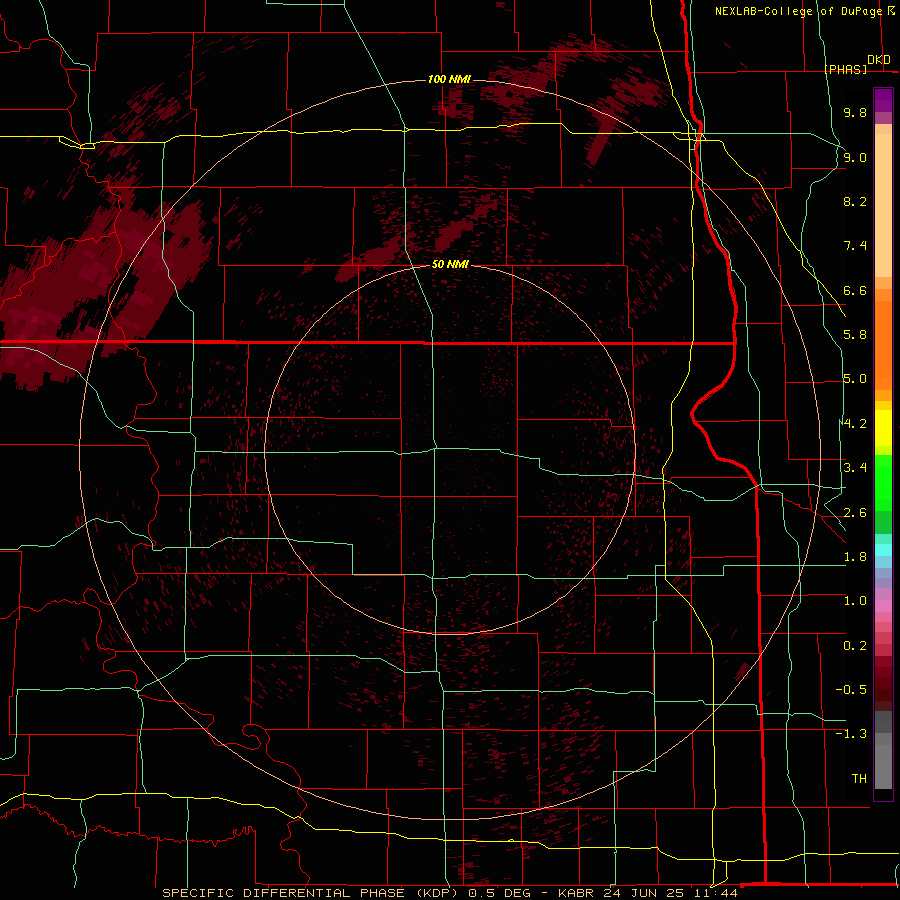
Task: Click the cyan band of the color bar
Action: pyautogui.click(x=883, y=550)
